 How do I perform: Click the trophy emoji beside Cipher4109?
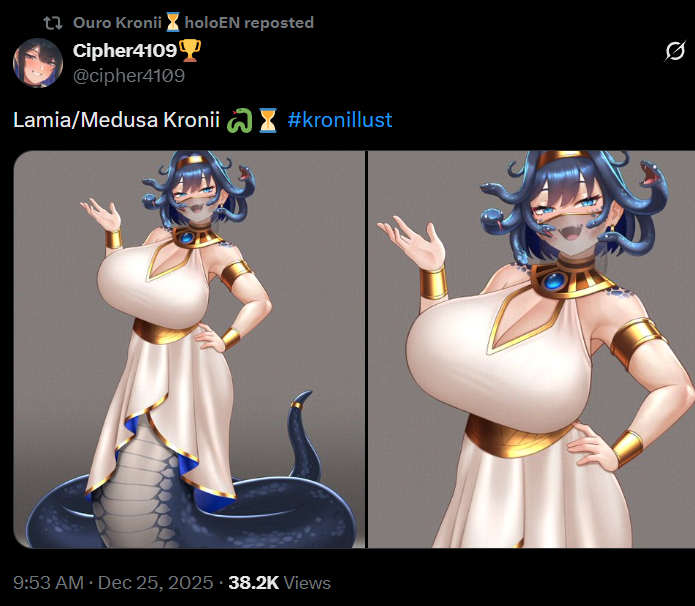point(190,50)
